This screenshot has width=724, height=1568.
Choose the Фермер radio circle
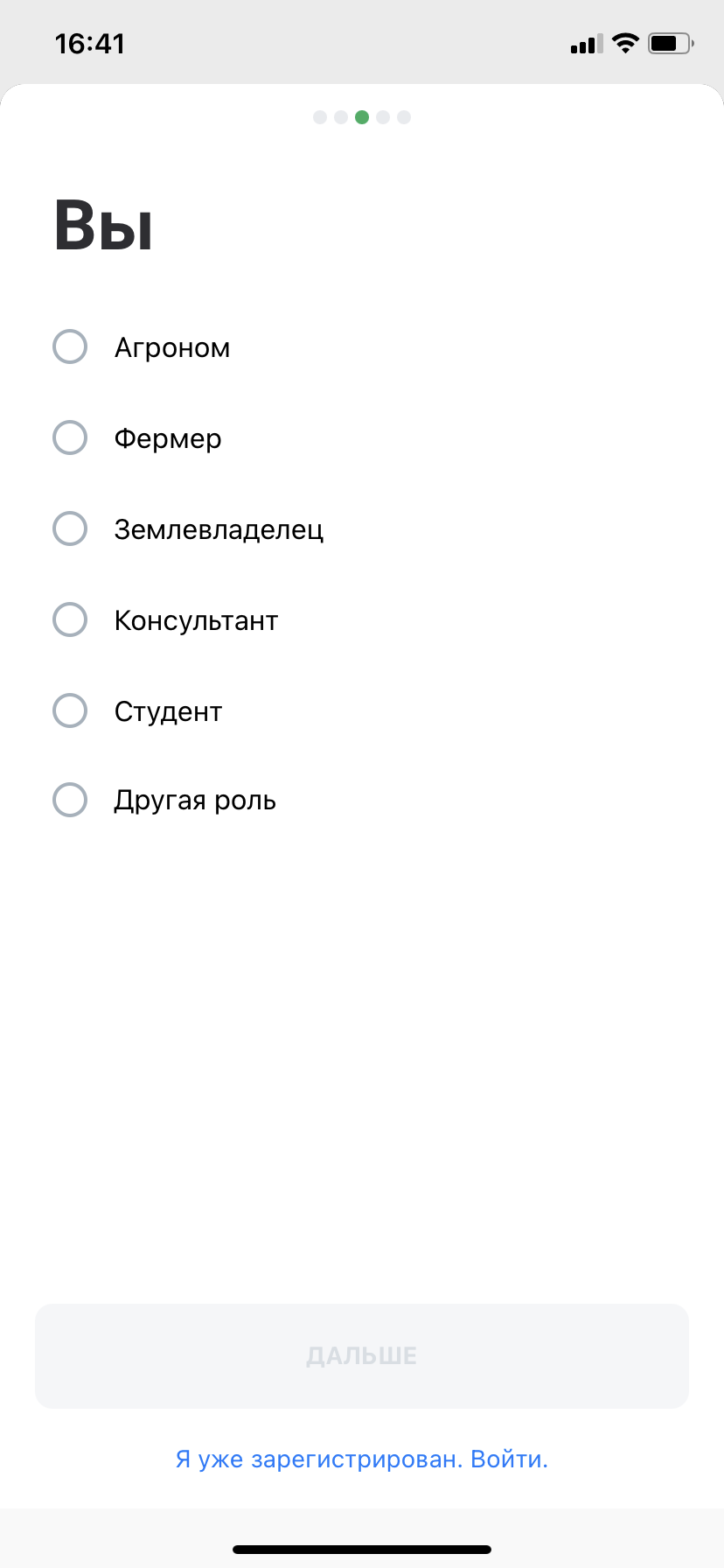point(70,437)
